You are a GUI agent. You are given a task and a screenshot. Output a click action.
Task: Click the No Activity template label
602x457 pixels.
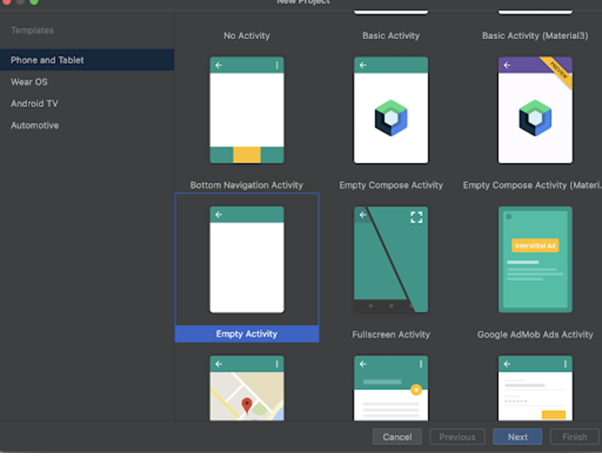pos(246,35)
